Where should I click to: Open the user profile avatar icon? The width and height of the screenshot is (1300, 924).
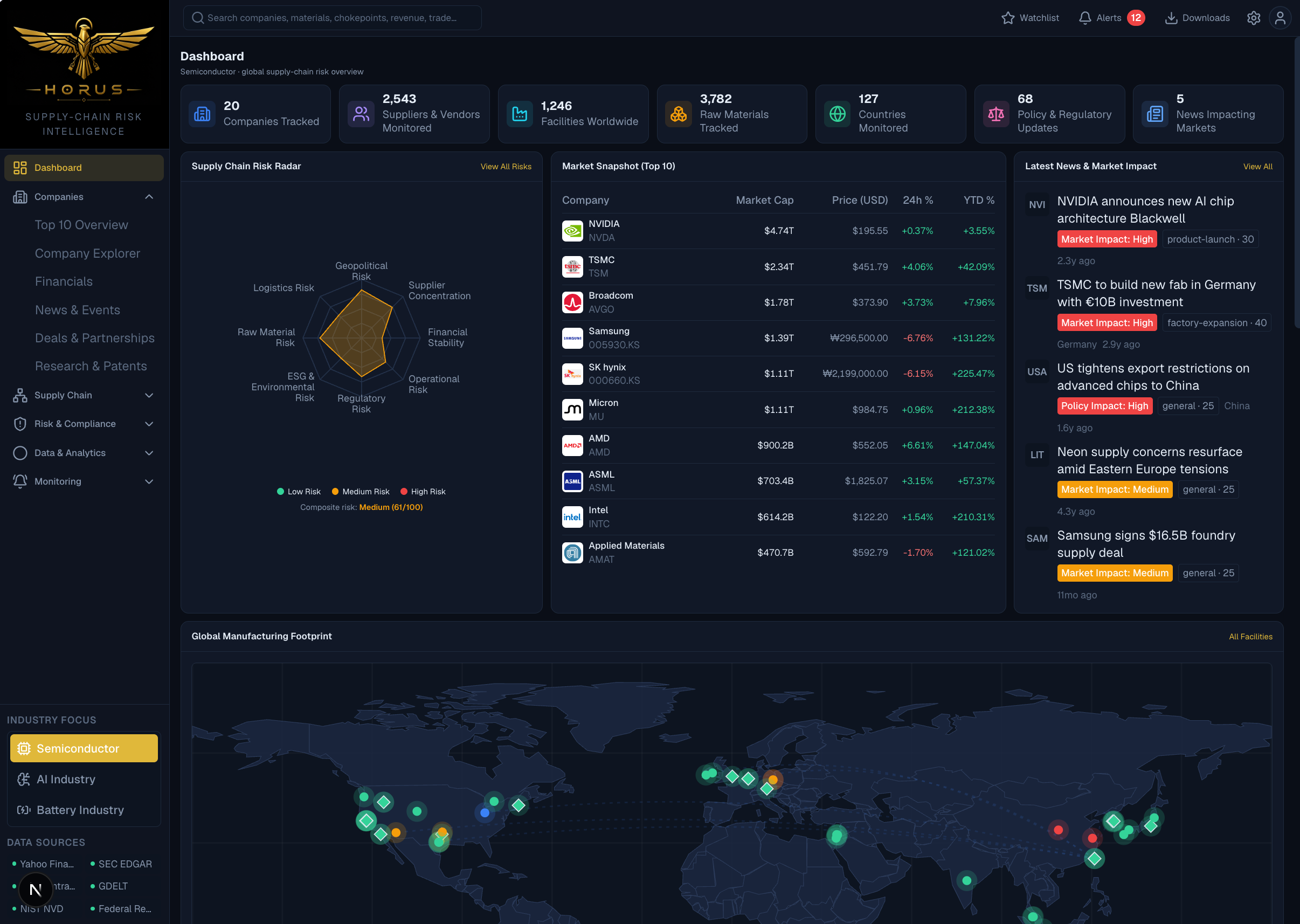[x=1280, y=18]
